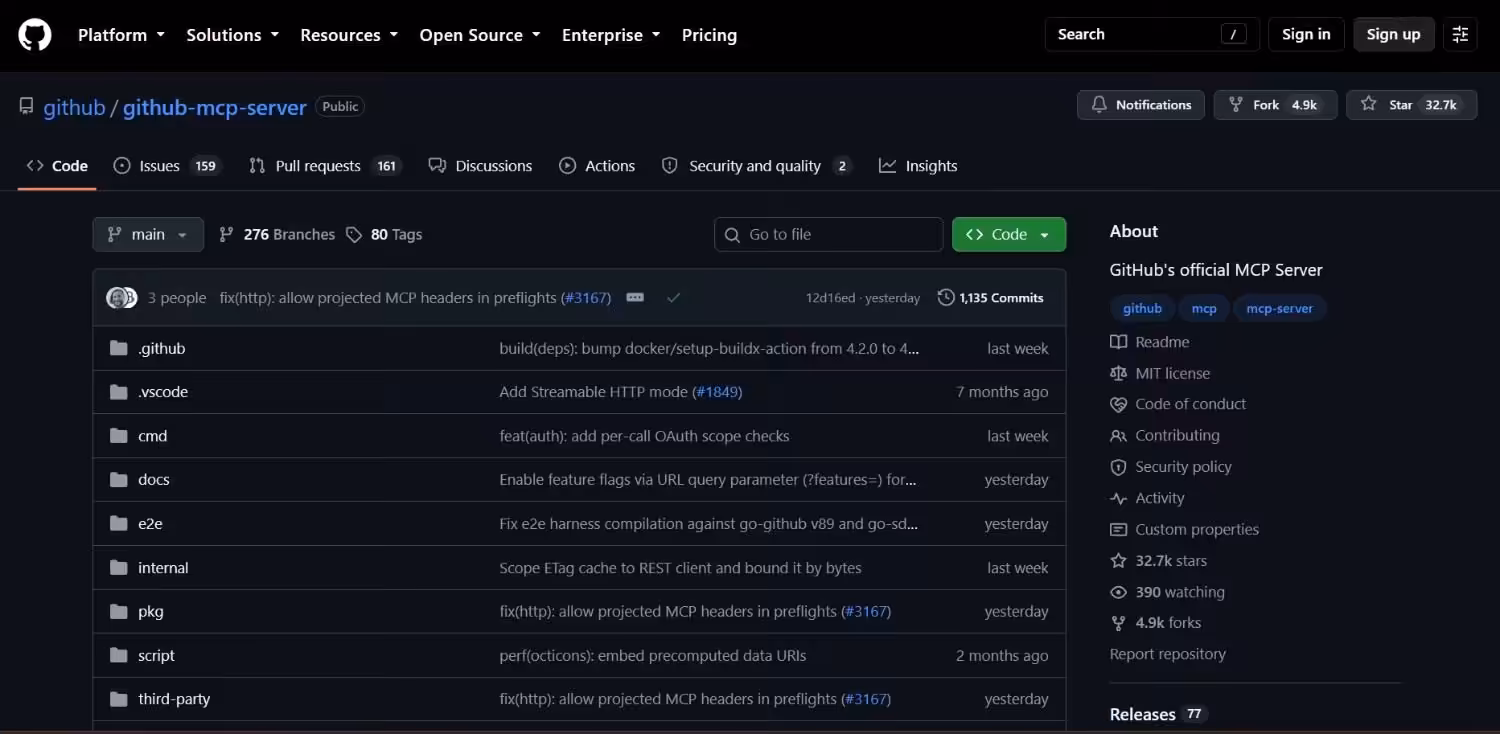
Task: Select the mcp-server topic tag
Action: pos(1279,309)
